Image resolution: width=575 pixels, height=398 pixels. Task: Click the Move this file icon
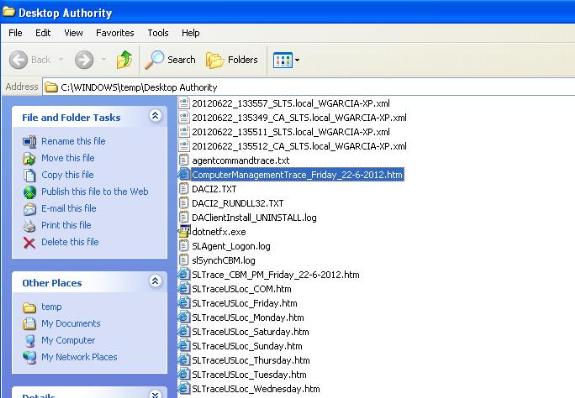point(29,158)
